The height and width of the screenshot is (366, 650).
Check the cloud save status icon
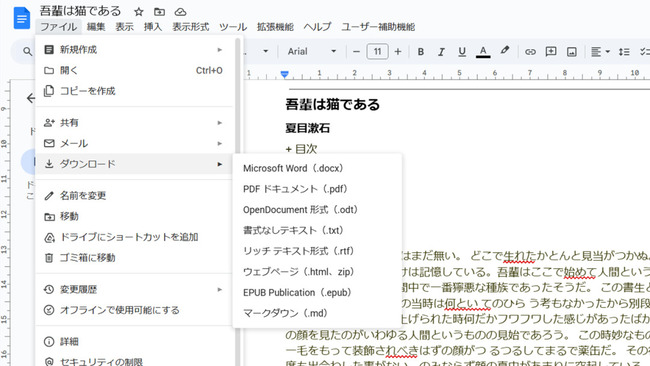coord(180,12)
